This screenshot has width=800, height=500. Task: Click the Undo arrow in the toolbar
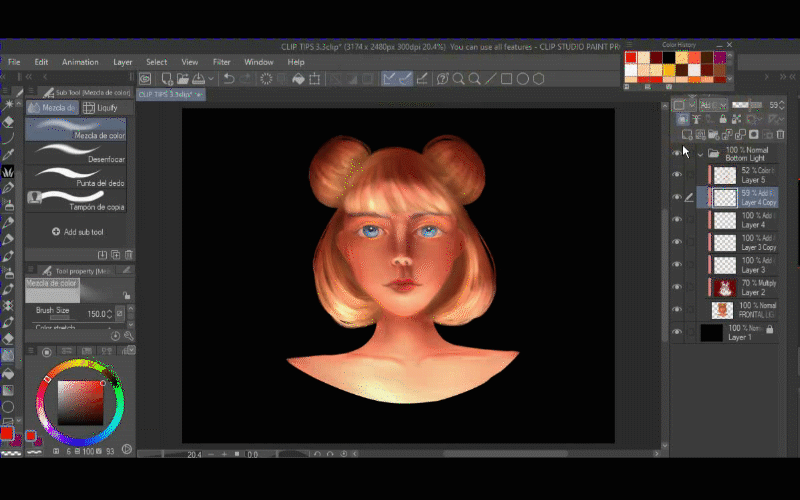(x=229, y=79)
